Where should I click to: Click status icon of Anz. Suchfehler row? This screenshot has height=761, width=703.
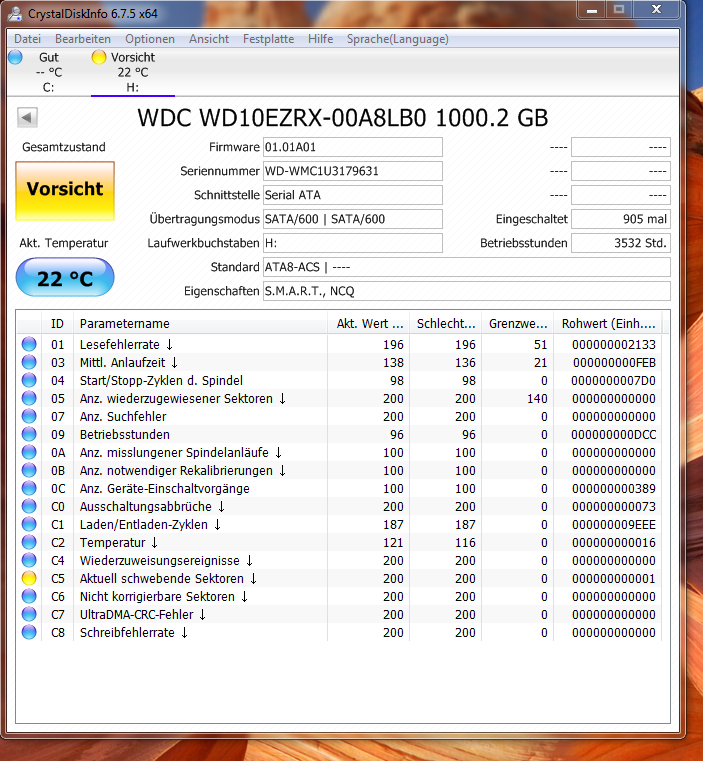[x=29, y=416]
